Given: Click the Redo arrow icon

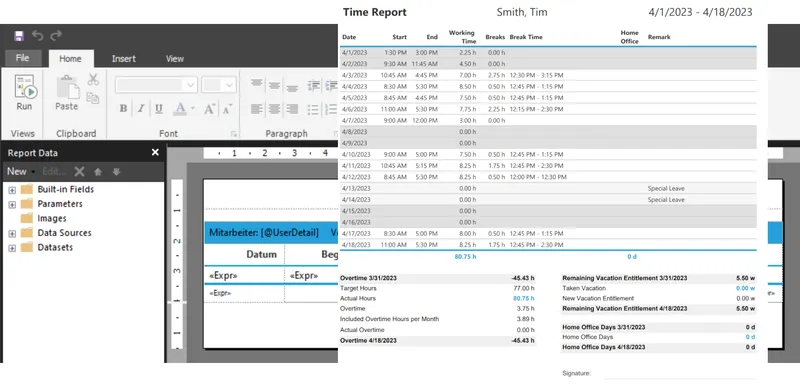Looking at the screenshot, I should [x=56, y=35].
